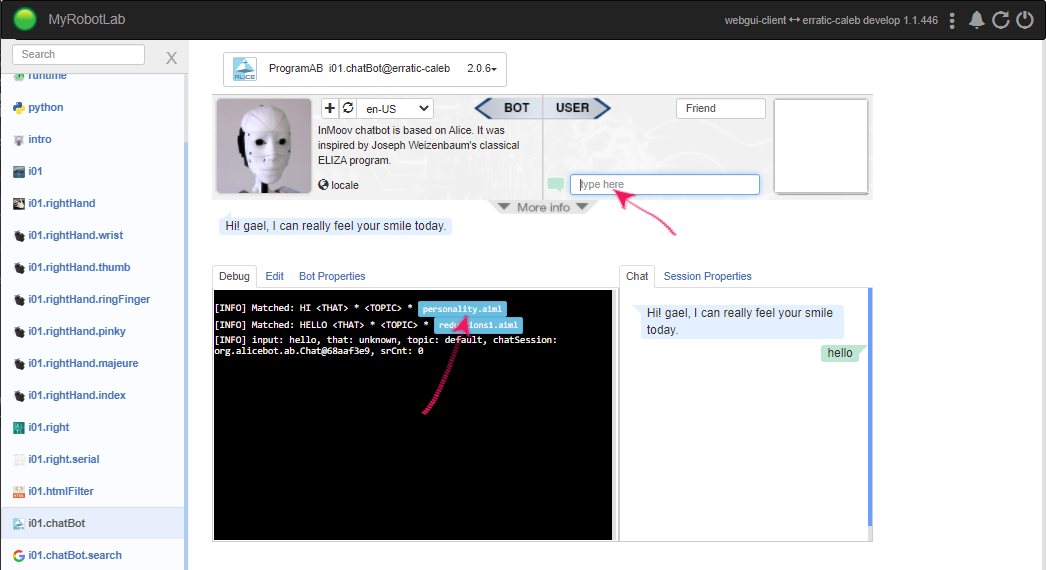
Task: Click the 'type here' chat input
Action: [665, 184]
